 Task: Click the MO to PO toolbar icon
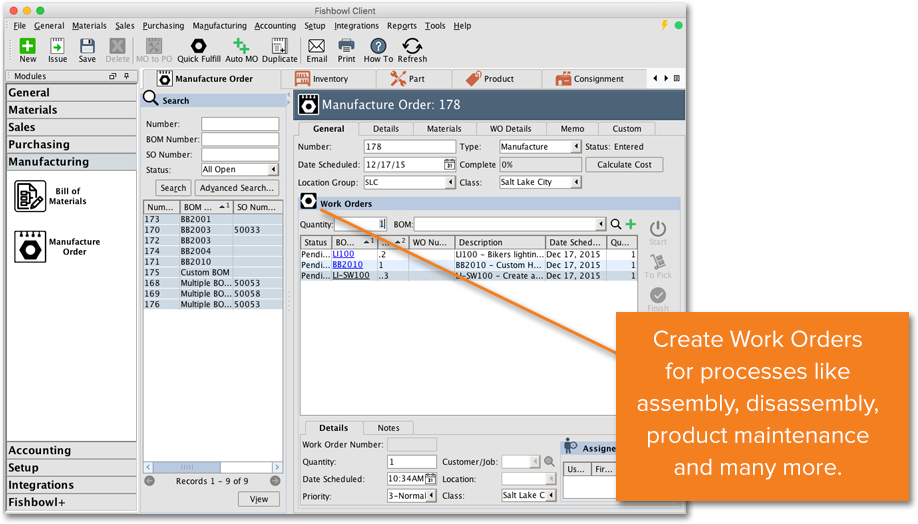[x=154, y=46]
